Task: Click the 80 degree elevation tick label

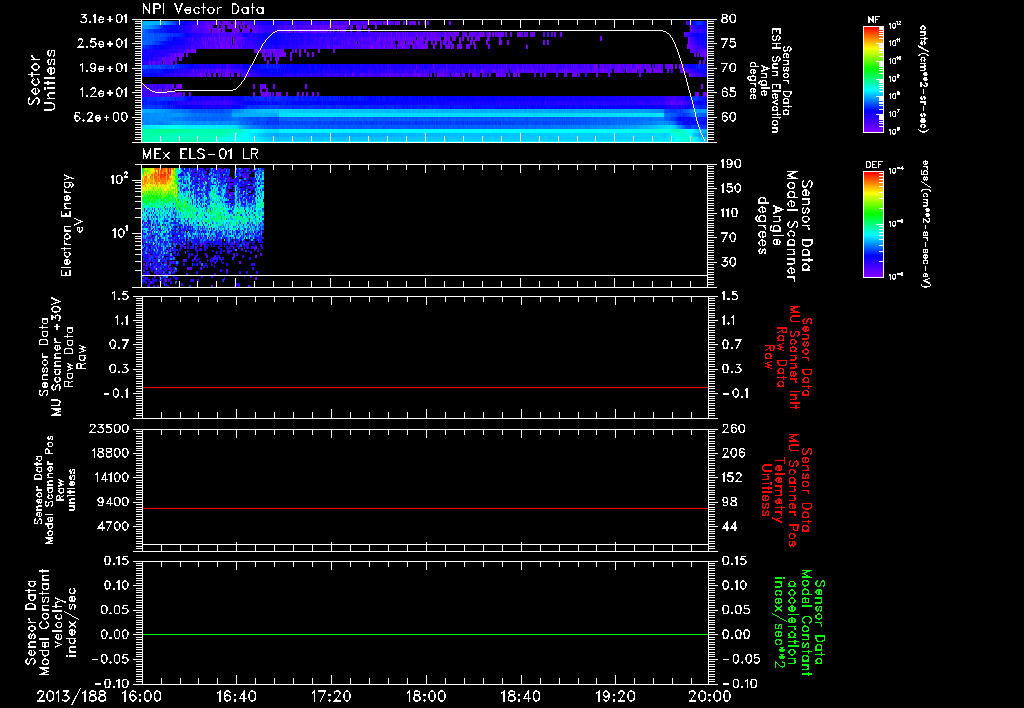Action: point(729,18)
